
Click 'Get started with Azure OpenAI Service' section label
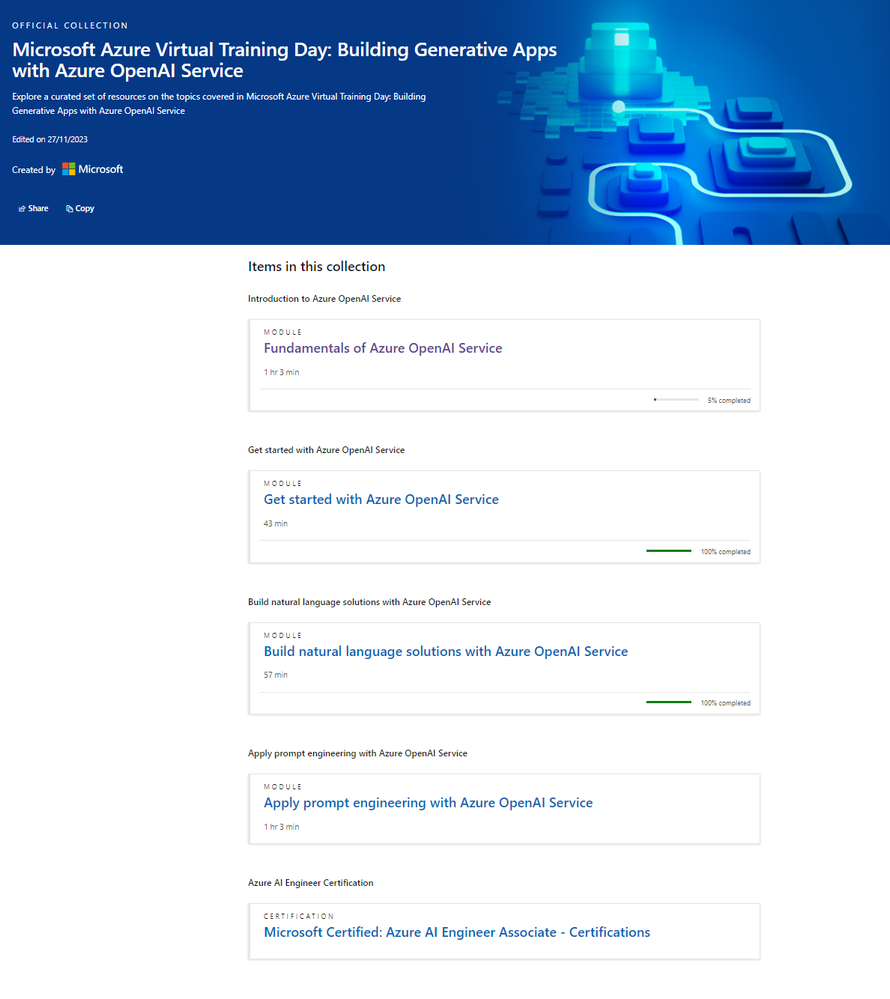[x=326, y=450]
